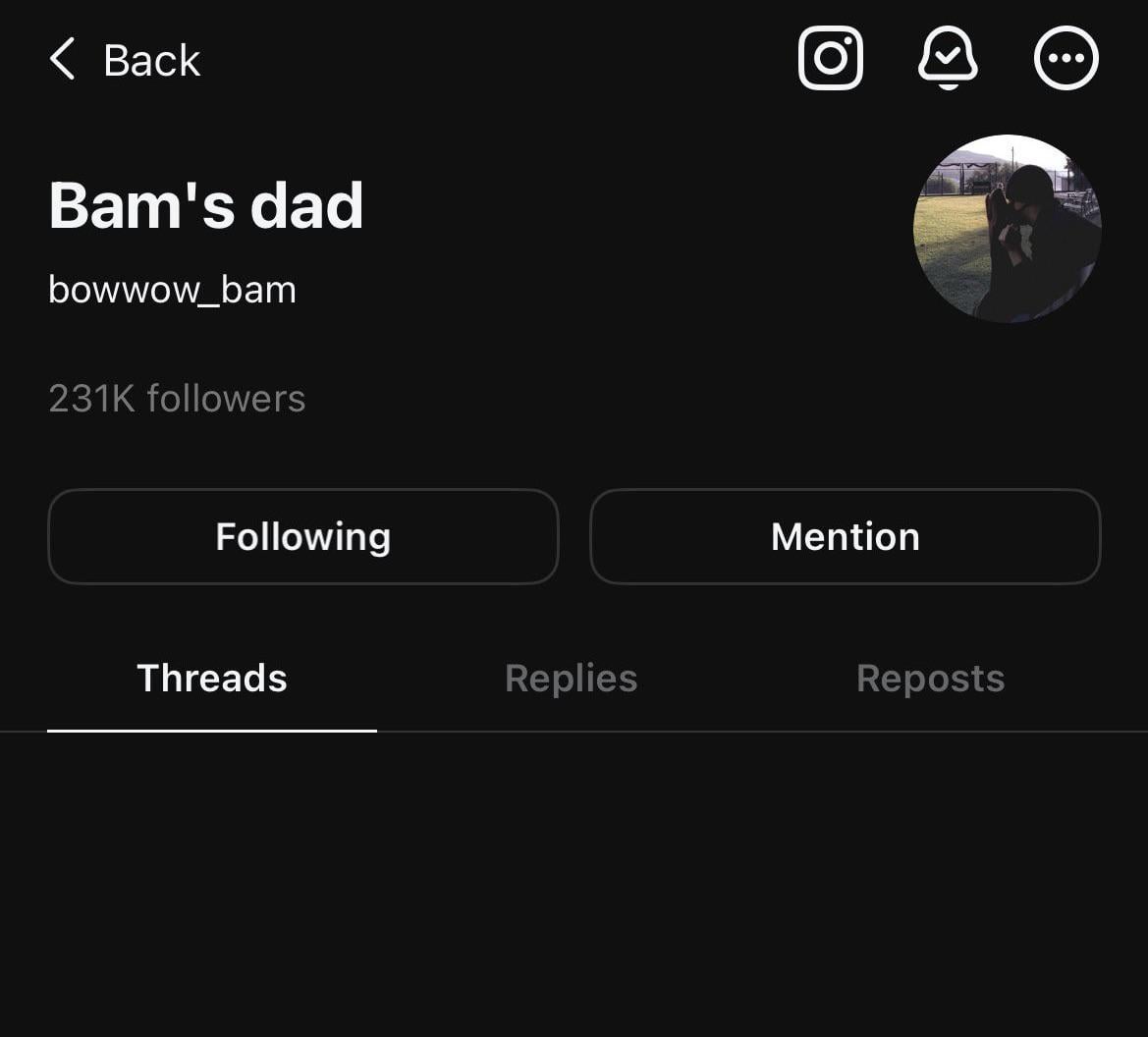Viewport: 1148px width, 1037px height.
Task: Open notification settings dropdown via bell
Action: (x=948, y=58)
